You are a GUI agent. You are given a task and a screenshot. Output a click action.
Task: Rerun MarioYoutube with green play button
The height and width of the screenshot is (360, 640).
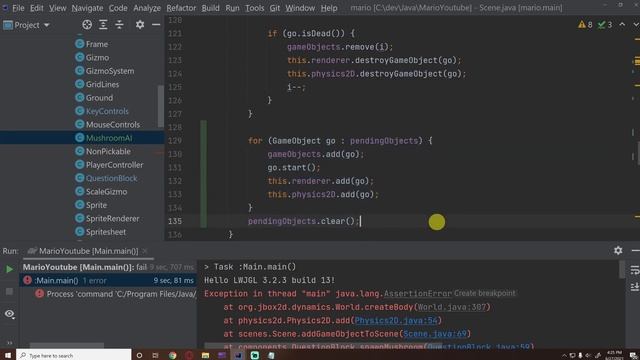[9, 269]
